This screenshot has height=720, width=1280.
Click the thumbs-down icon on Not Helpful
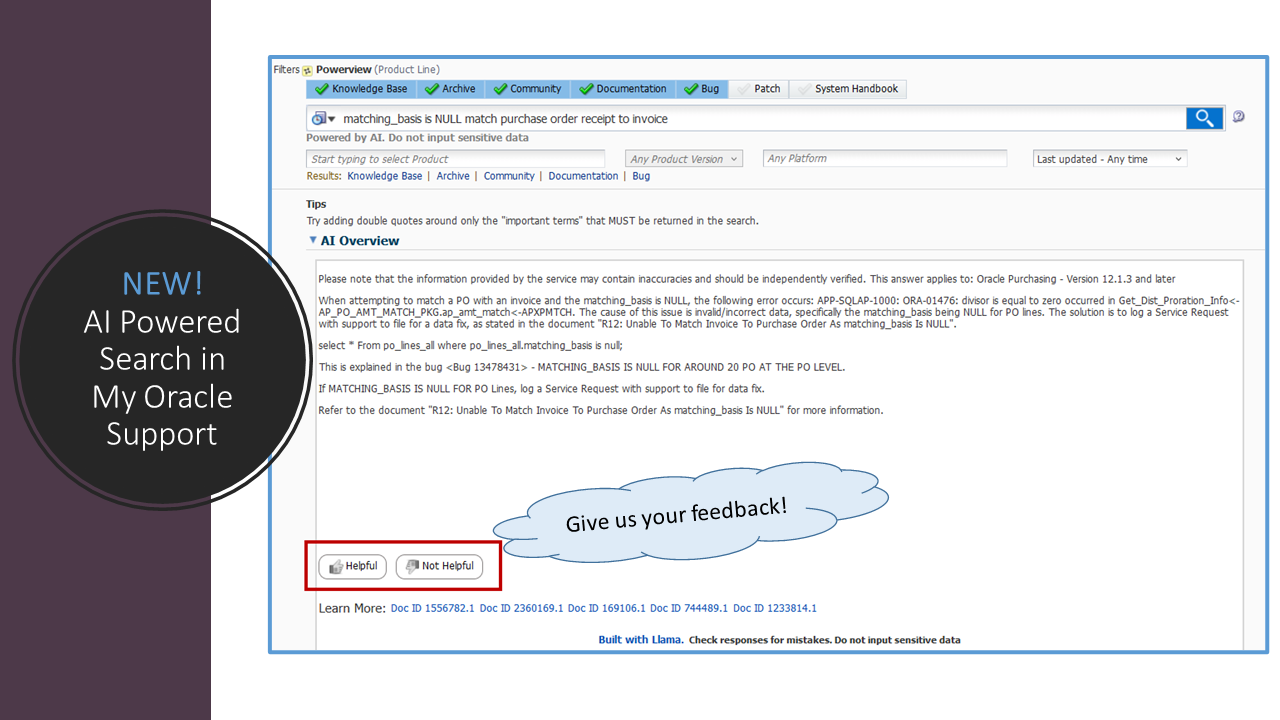[x=410, y=566]
